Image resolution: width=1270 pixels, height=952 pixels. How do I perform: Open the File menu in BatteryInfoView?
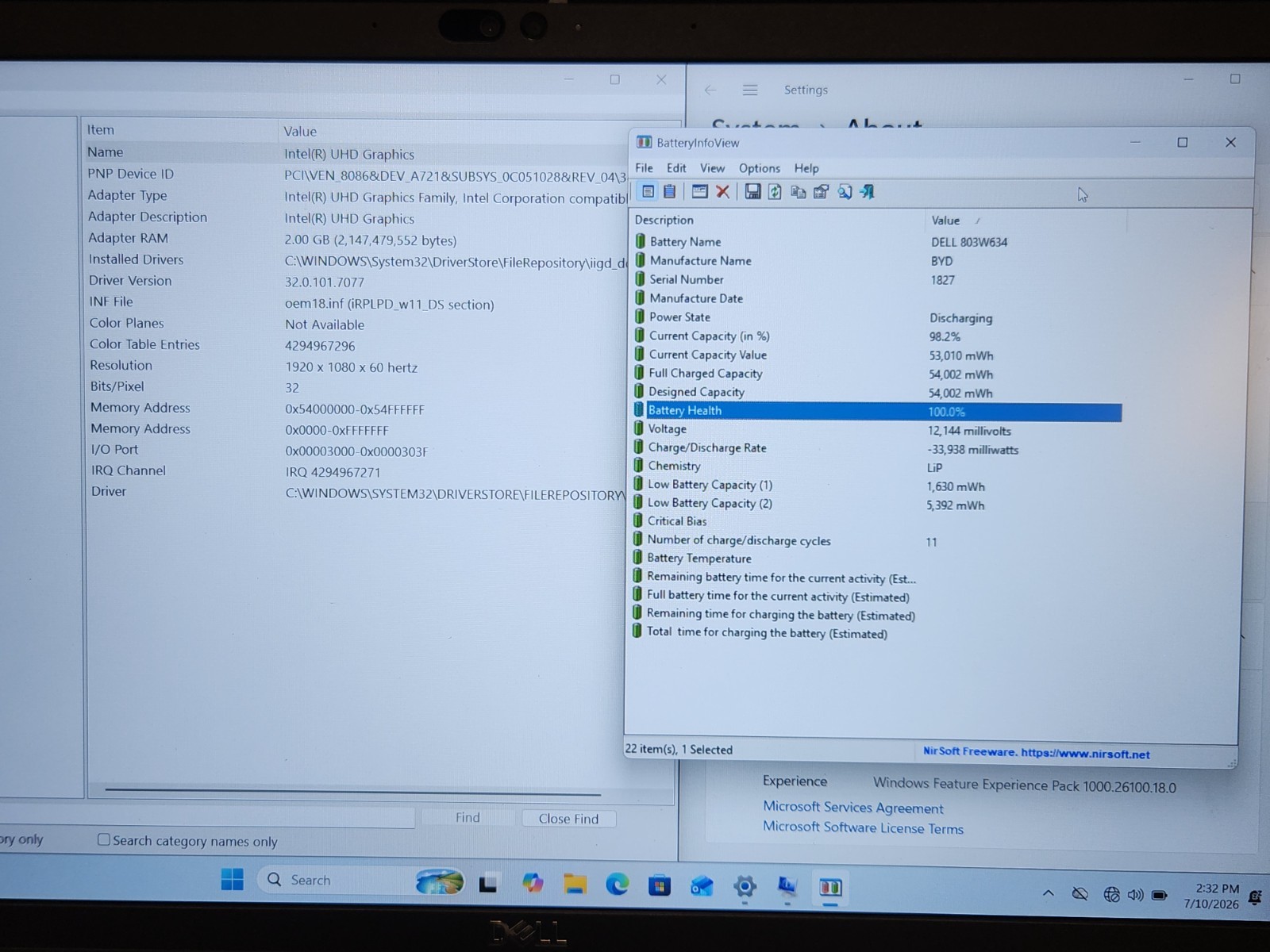pyautogui.click(x=644, y=168)
